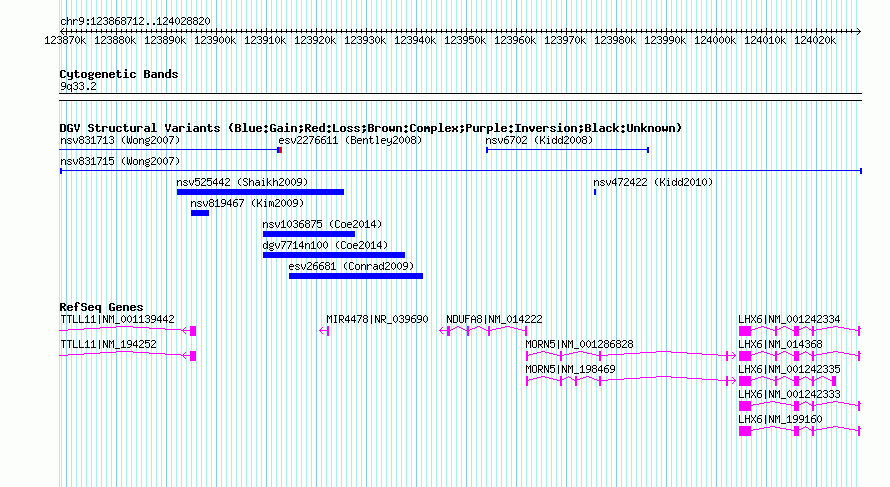
Task: Click the LHX6|NM_001242334 gene label
Action: pyautogui.click(x=789, y=320)
